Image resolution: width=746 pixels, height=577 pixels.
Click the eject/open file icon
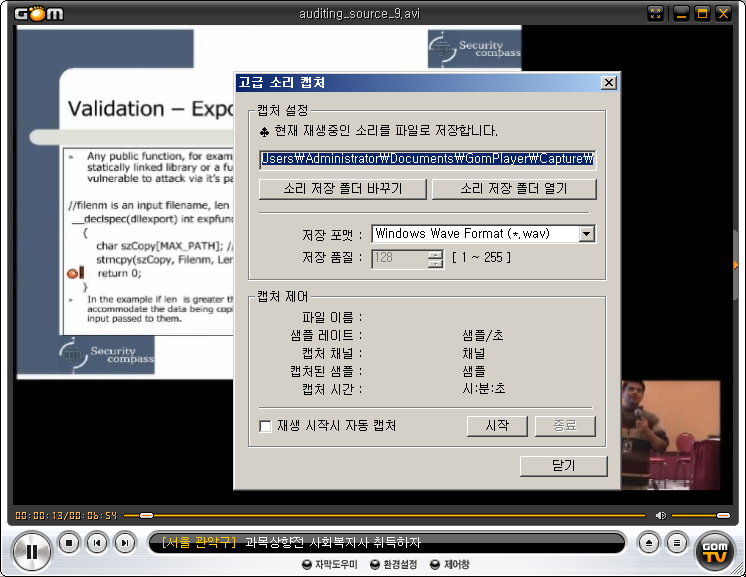[649, 543]
